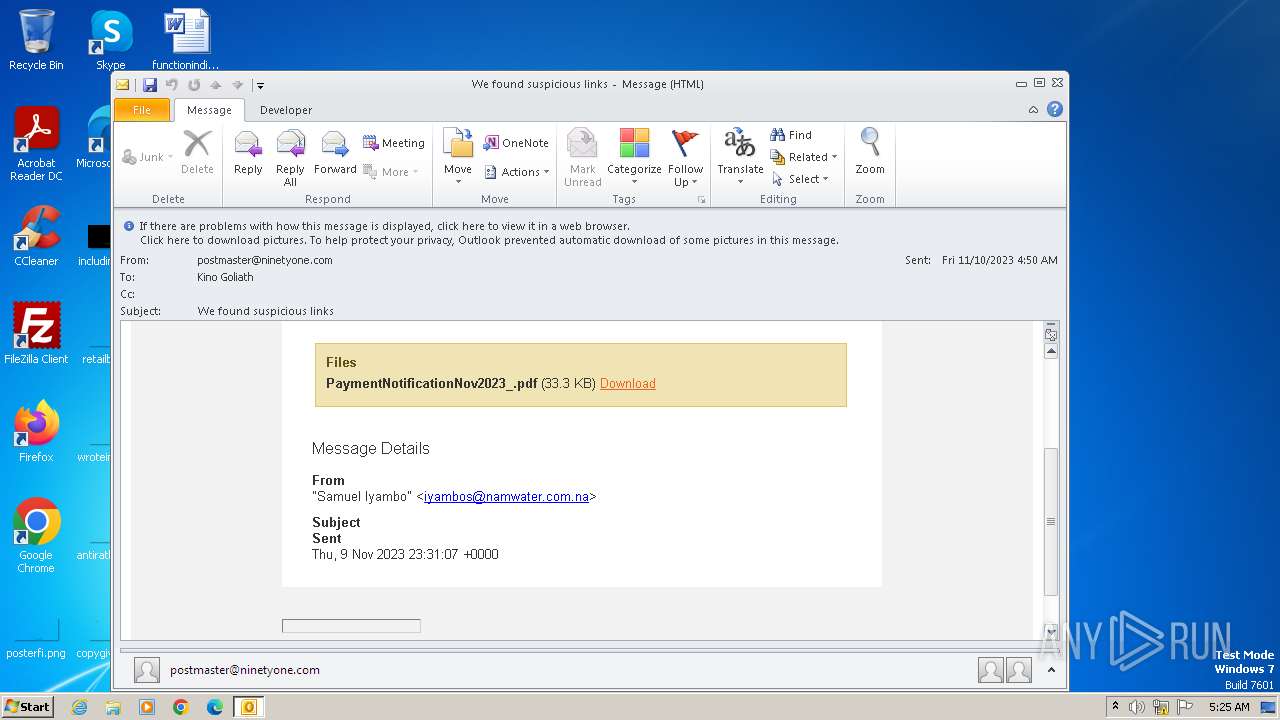This screenshot has width=1280, height=720.
Task: Forward this message
Action: click(335, 153)
